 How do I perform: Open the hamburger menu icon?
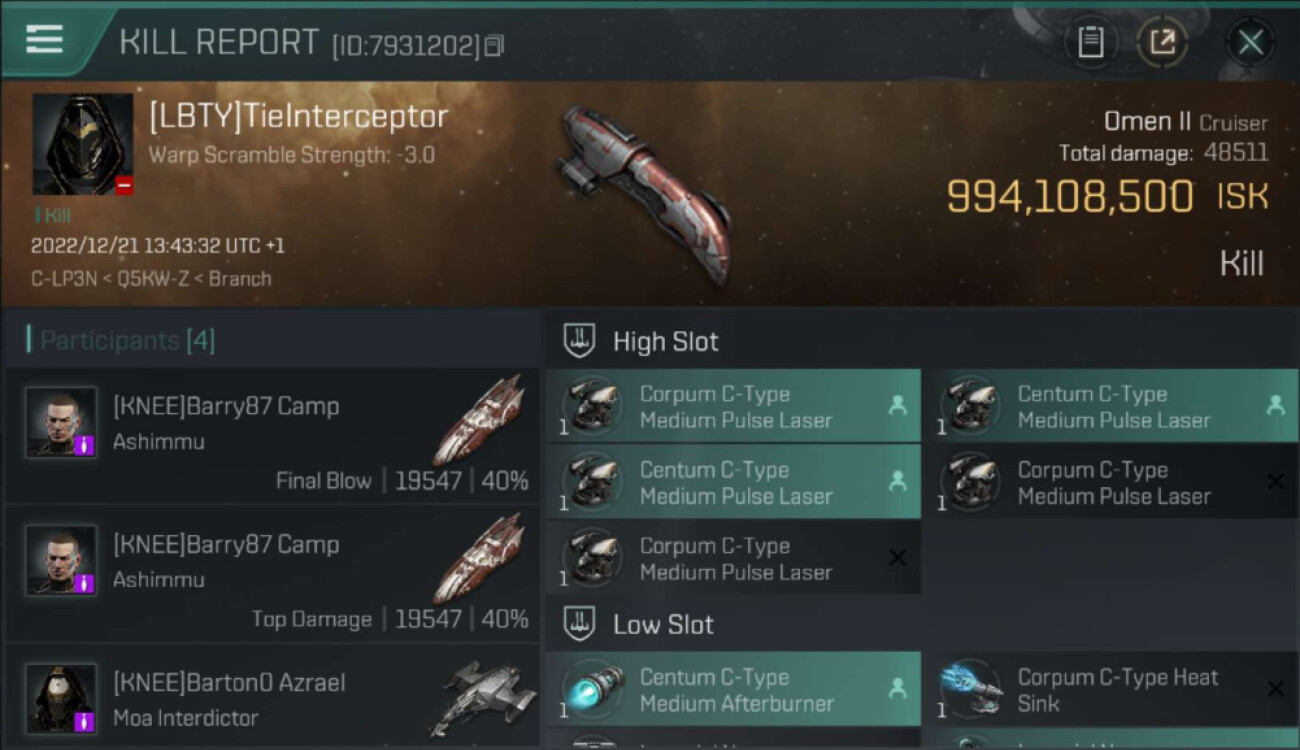click(x=44, y=39)
